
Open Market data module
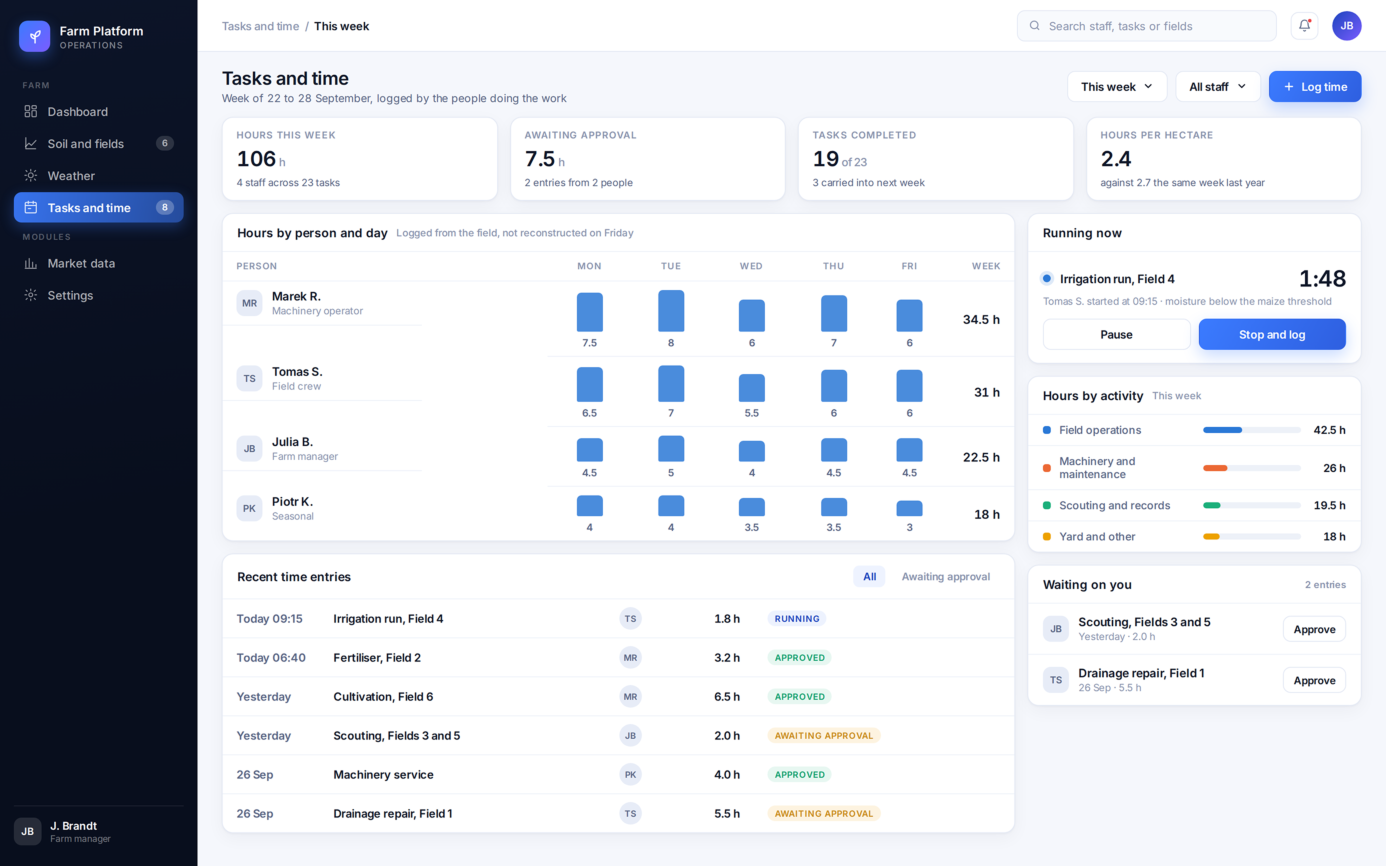[x=98, y=263]
